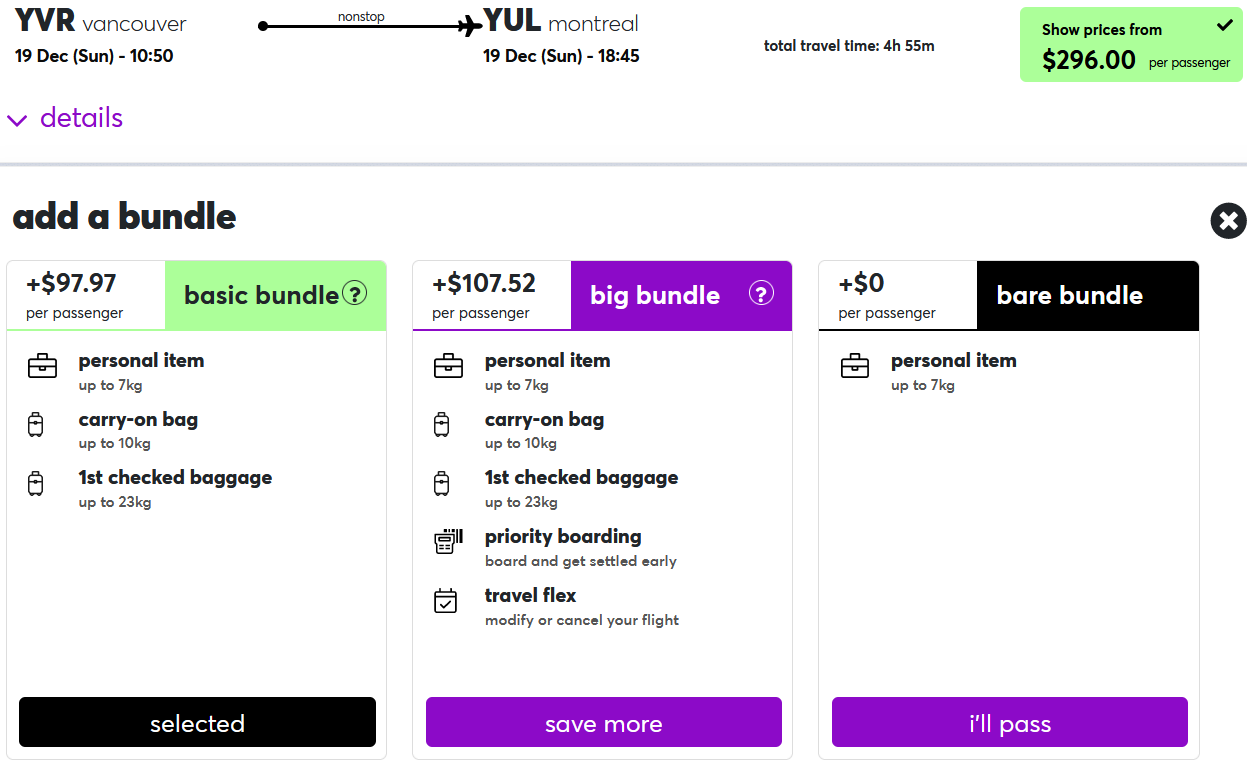Select the black bare bundle header
The width and height of the screenshot is (1247, 765).
point(1087,295)
